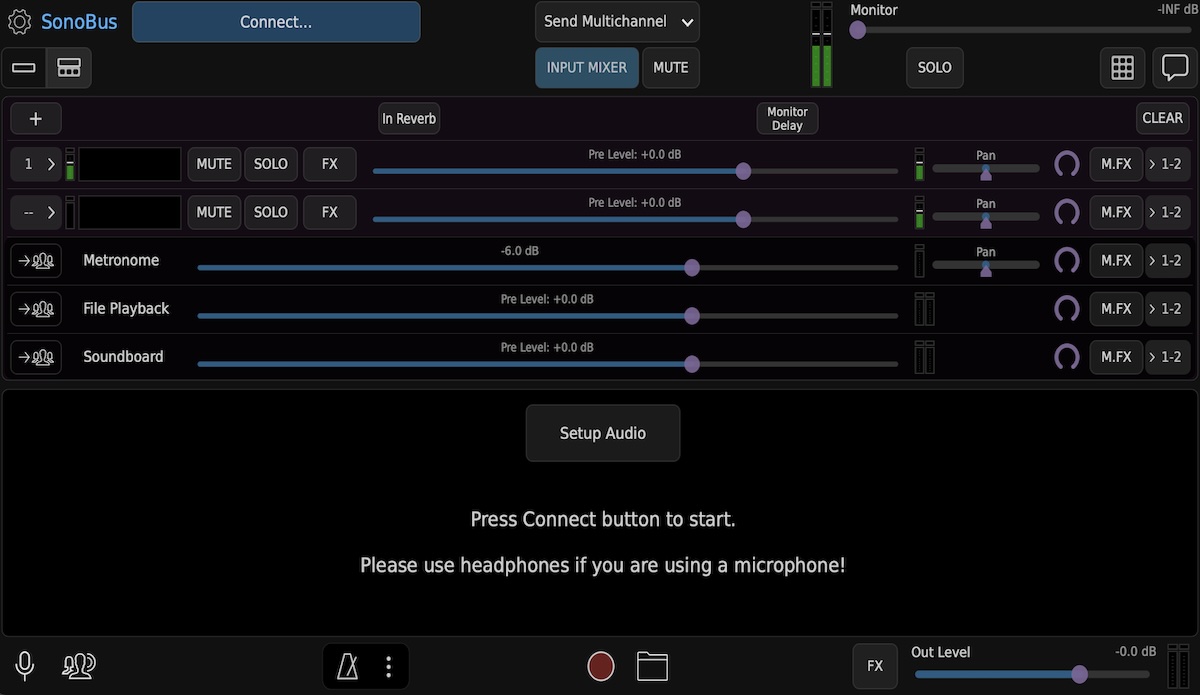Expand channel 1 input selector
Viewport: 1200px width, 695px height.
[36, 164]
